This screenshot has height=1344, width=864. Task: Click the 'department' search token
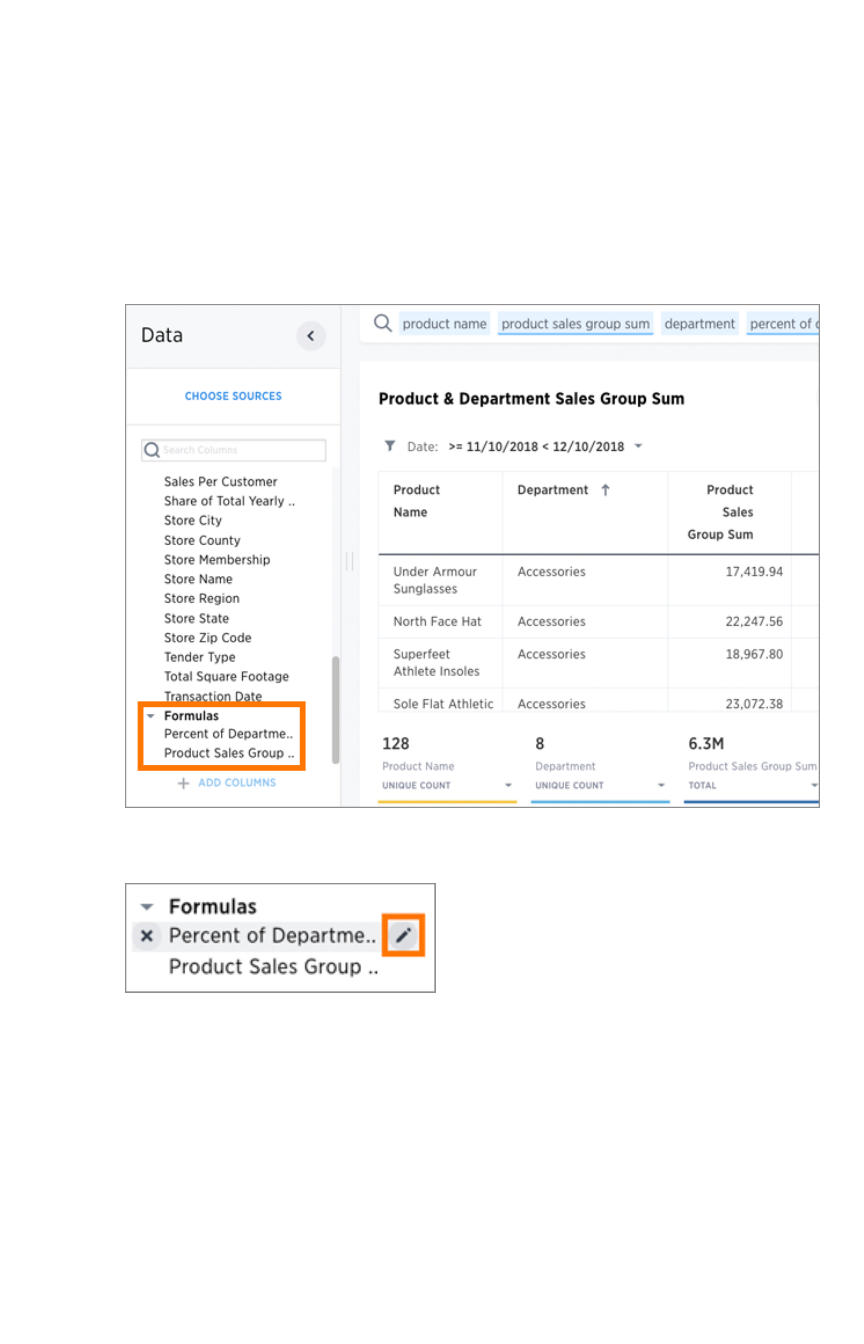point(699,324)
